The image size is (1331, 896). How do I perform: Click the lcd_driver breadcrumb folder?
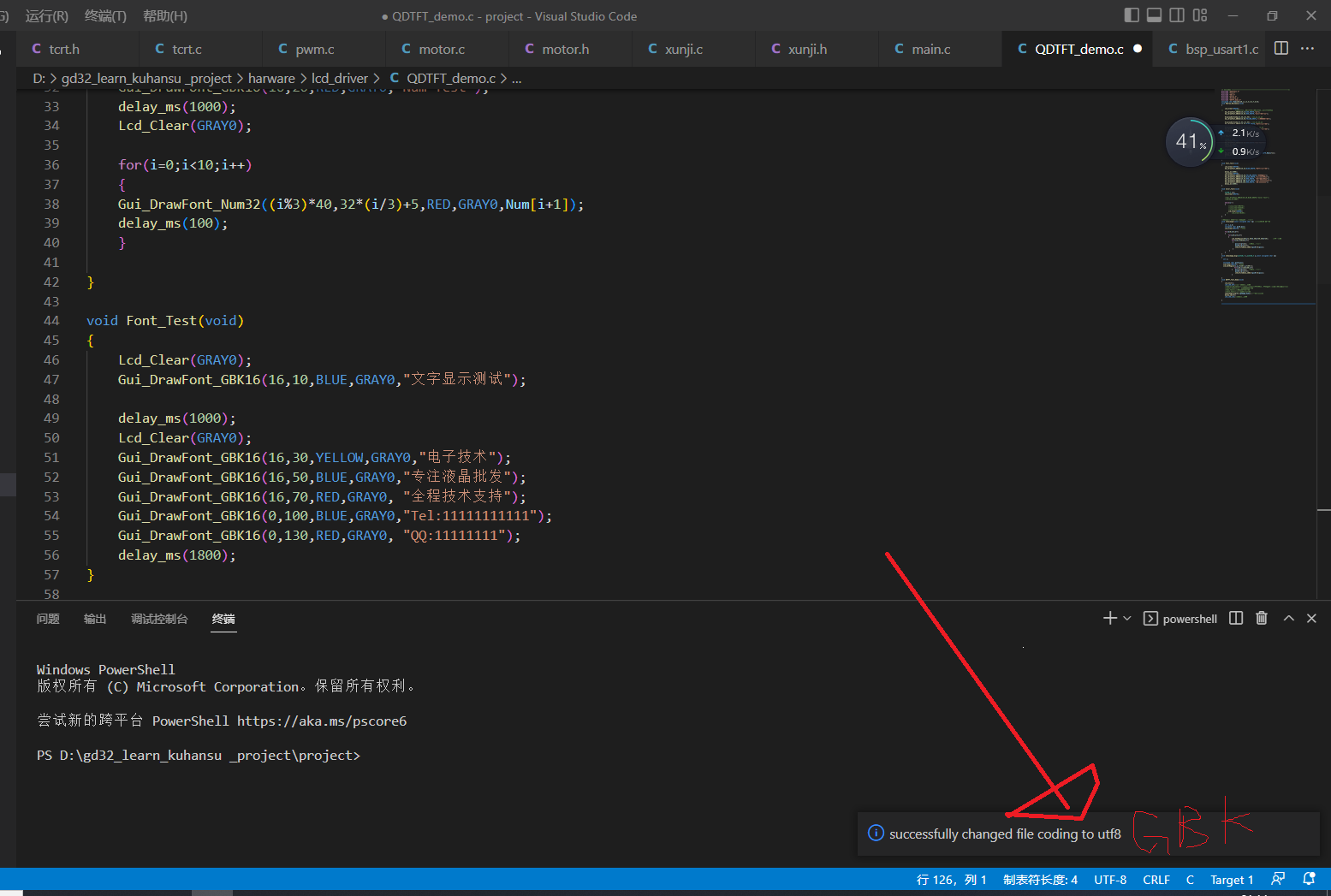(339, 79)
